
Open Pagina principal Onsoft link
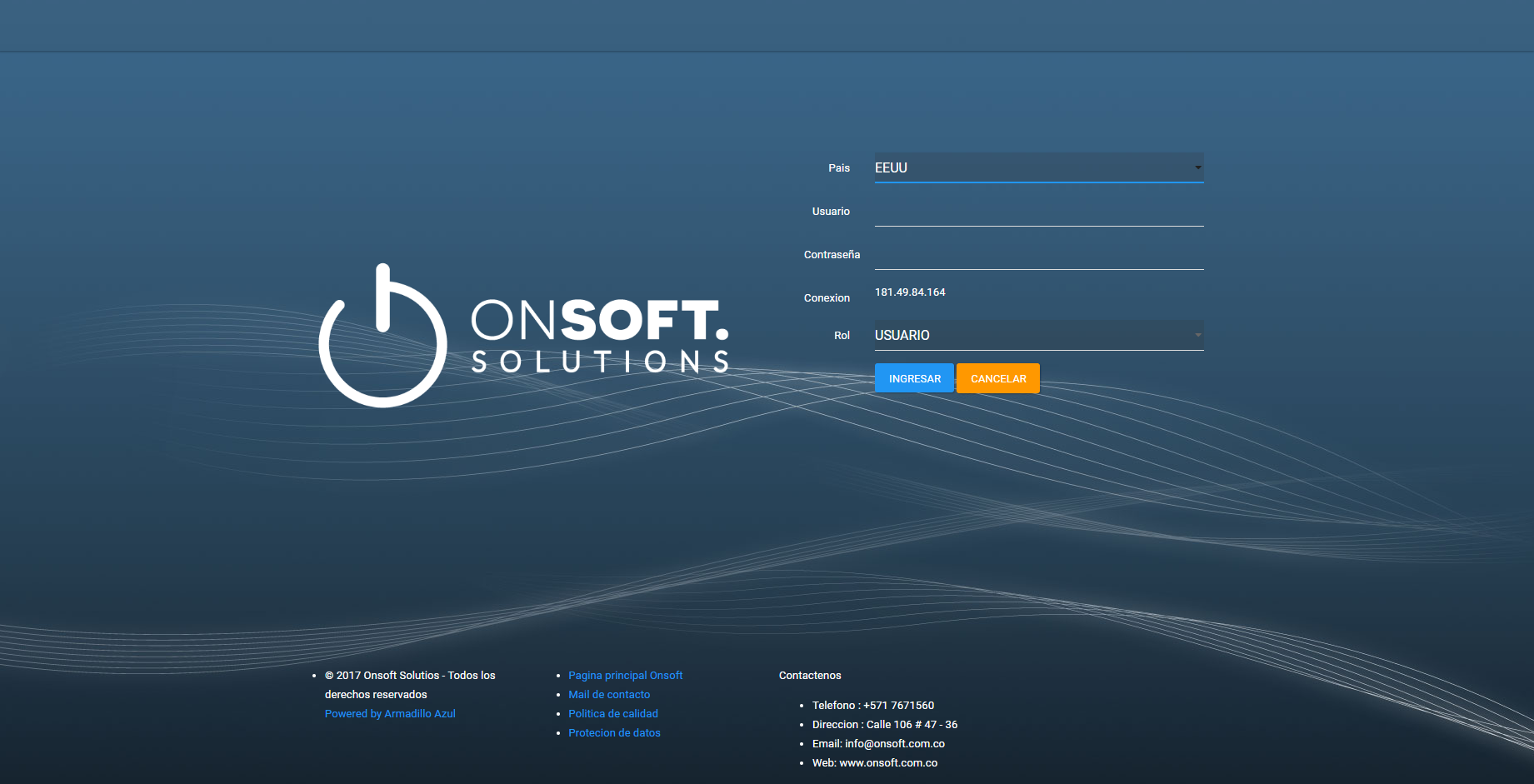tap(625, 676)
